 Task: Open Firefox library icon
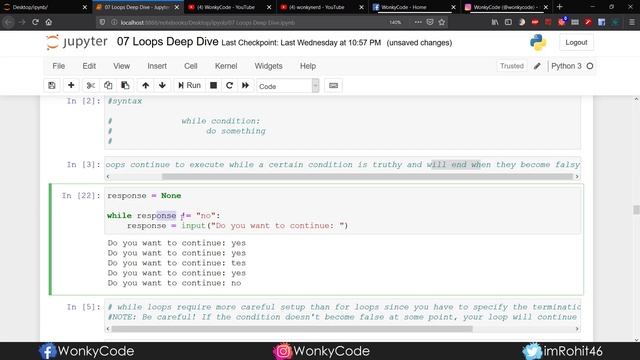coord(495,22)
